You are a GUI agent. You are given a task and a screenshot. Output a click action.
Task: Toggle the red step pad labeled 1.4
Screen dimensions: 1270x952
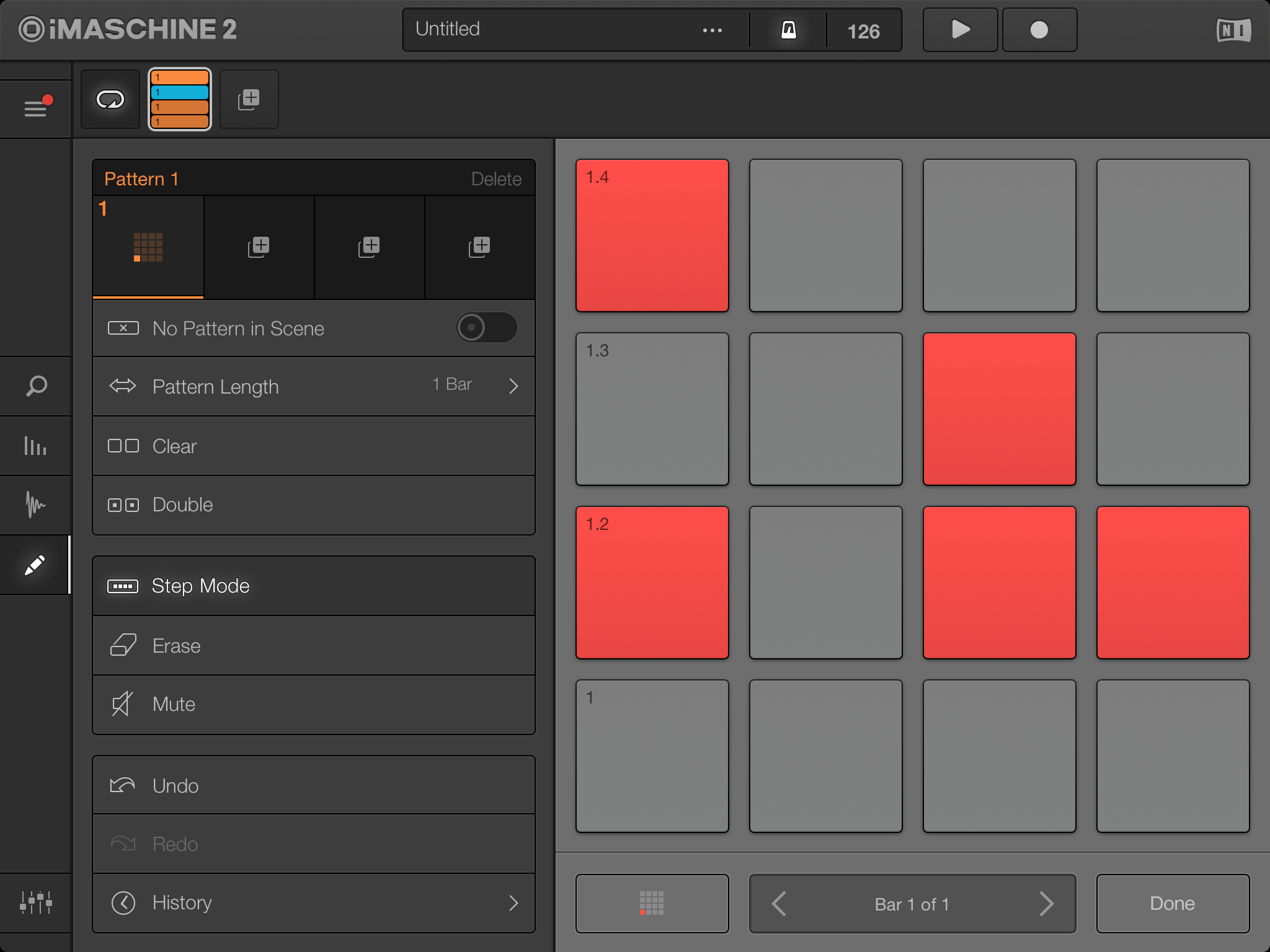(652, 236)
